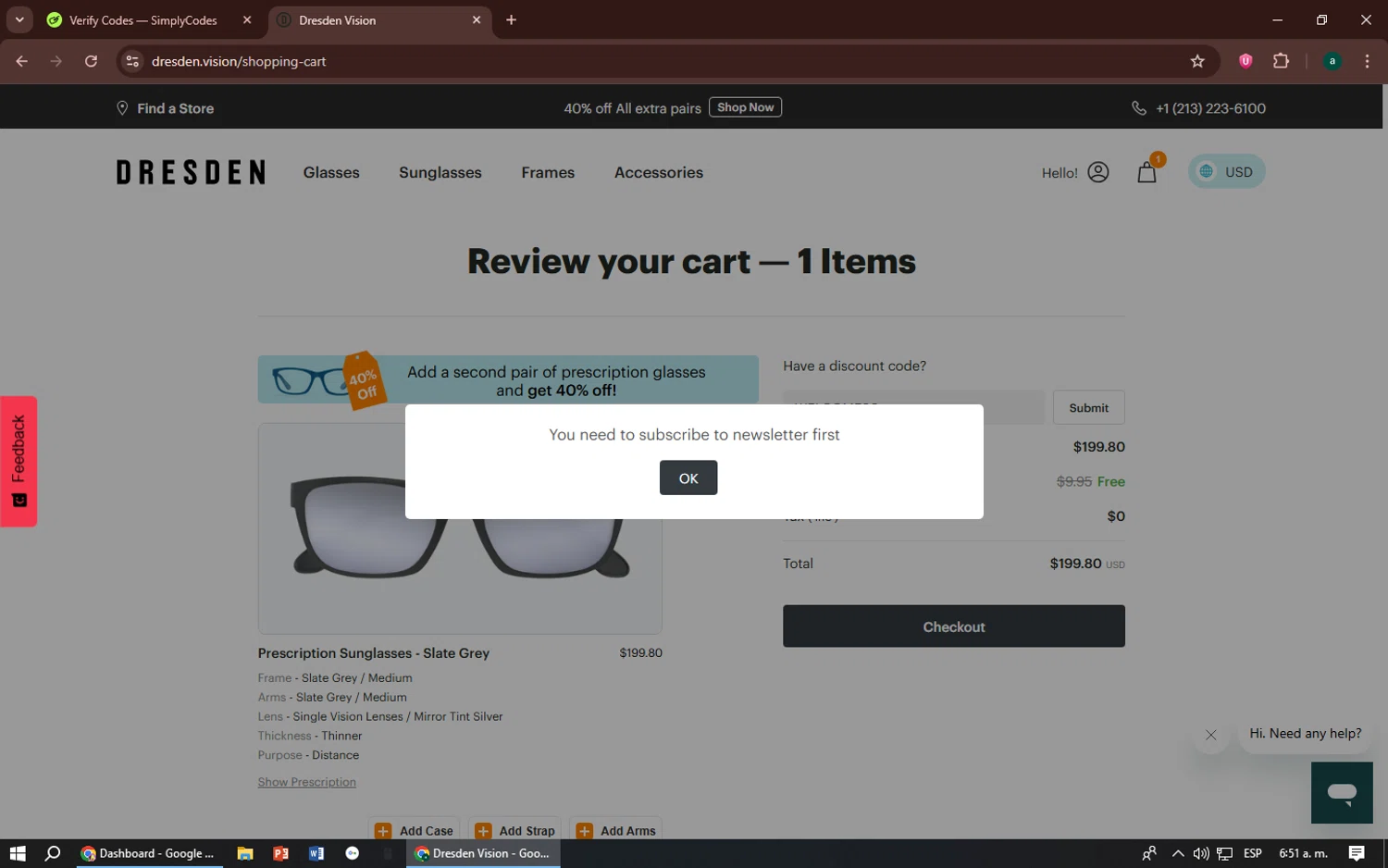Open the Windows Start menu
This screenshot has height=868, width=1388.
(x=18, y=853)
